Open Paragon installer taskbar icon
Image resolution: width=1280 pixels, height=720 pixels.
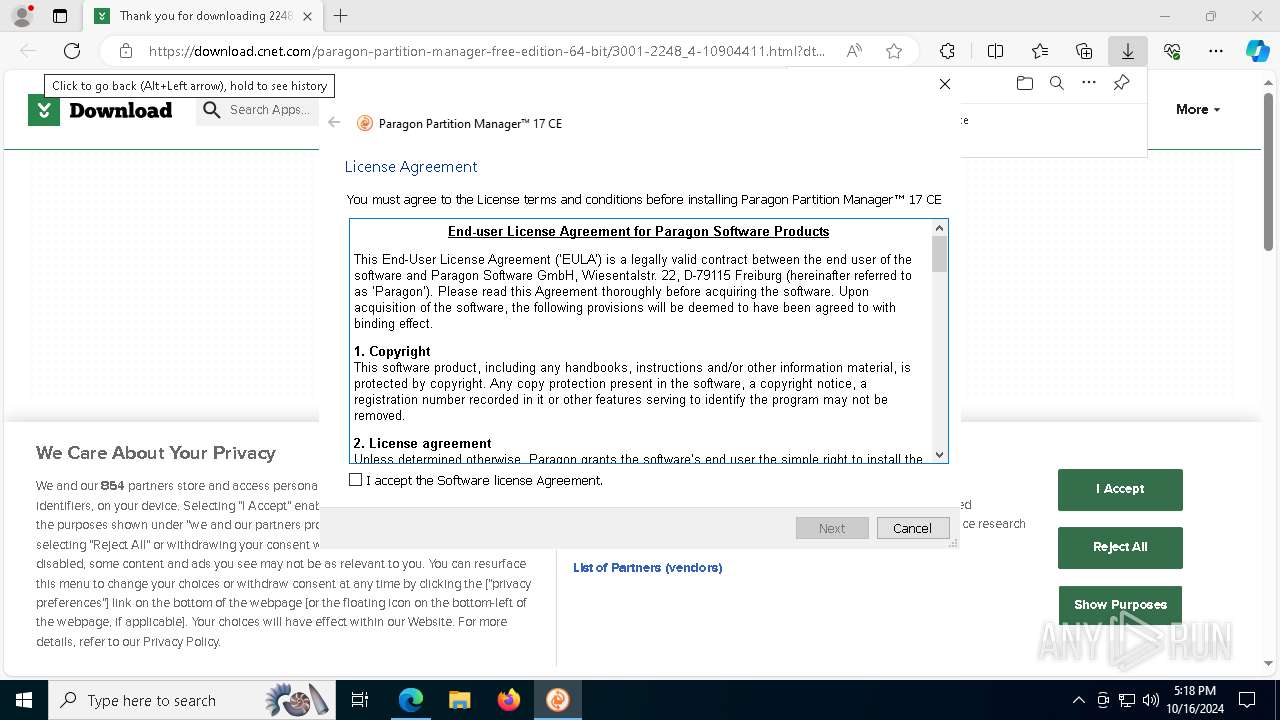558,700
